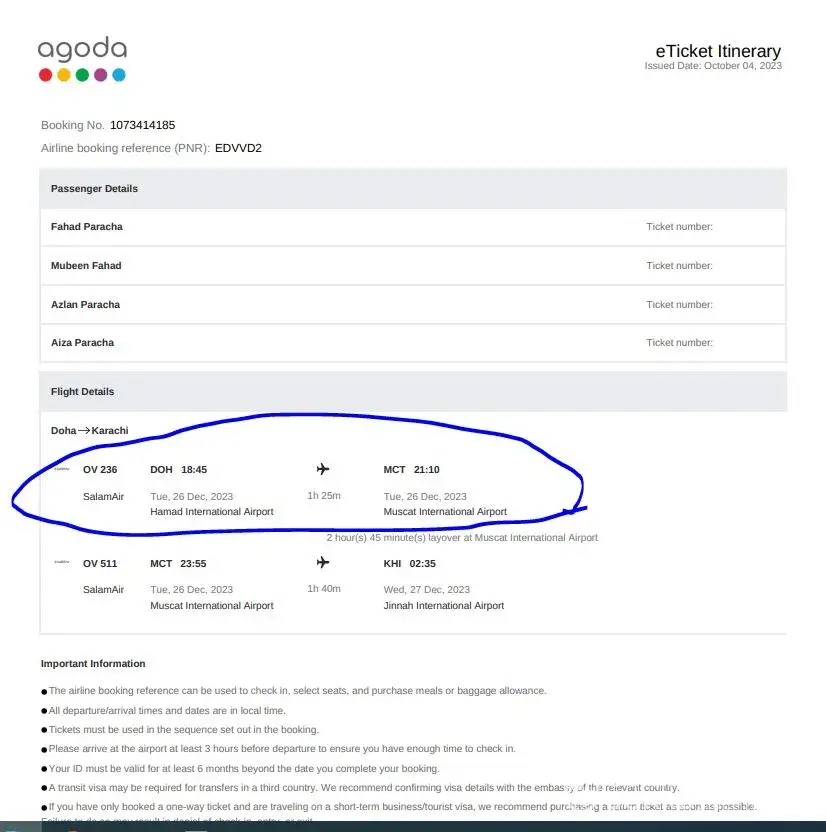Click the "SalamAir" label under OV 511

pyautogui.click(x=103, y=590)
